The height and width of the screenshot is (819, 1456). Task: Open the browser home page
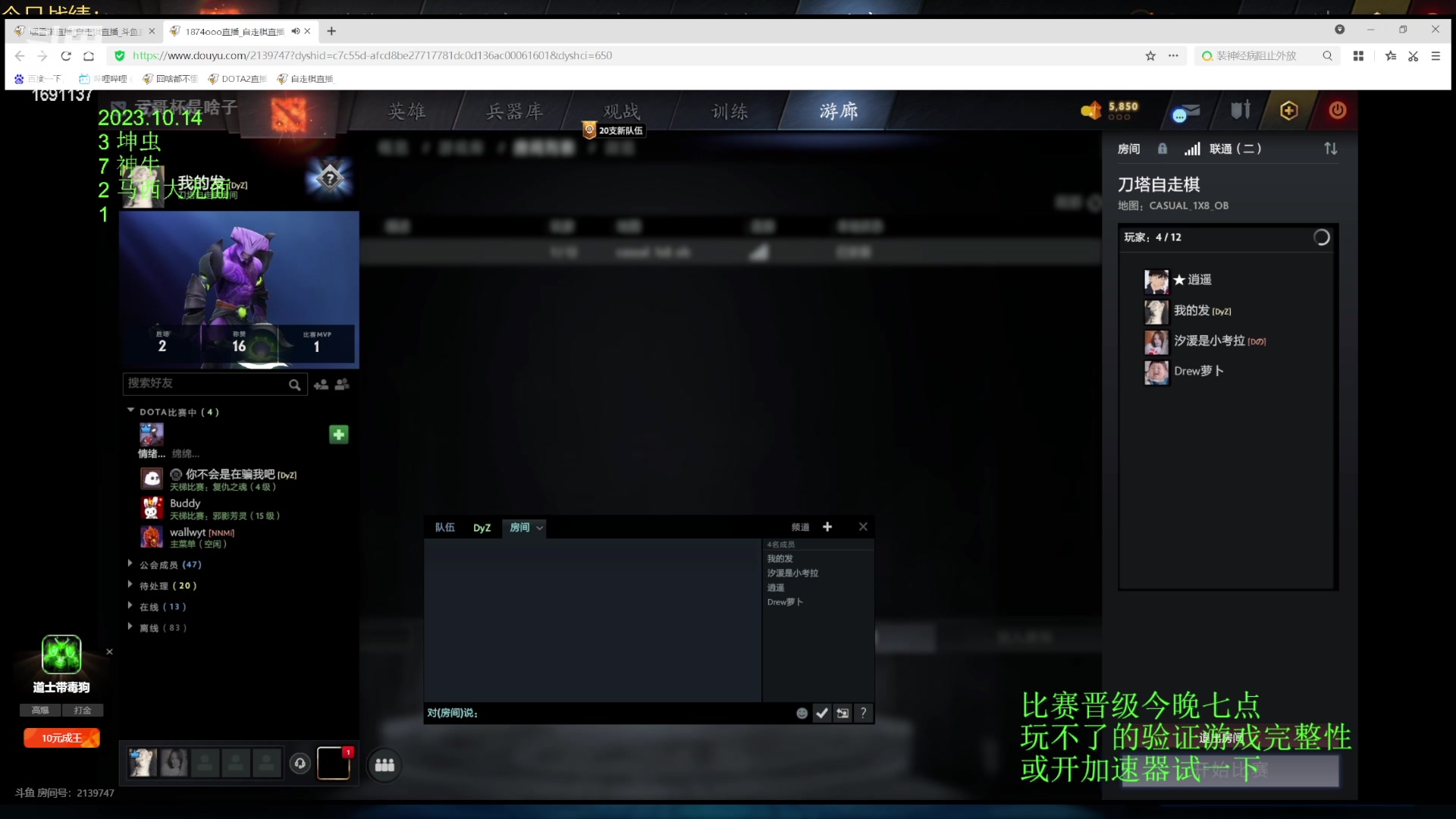(x=89, y=56)
